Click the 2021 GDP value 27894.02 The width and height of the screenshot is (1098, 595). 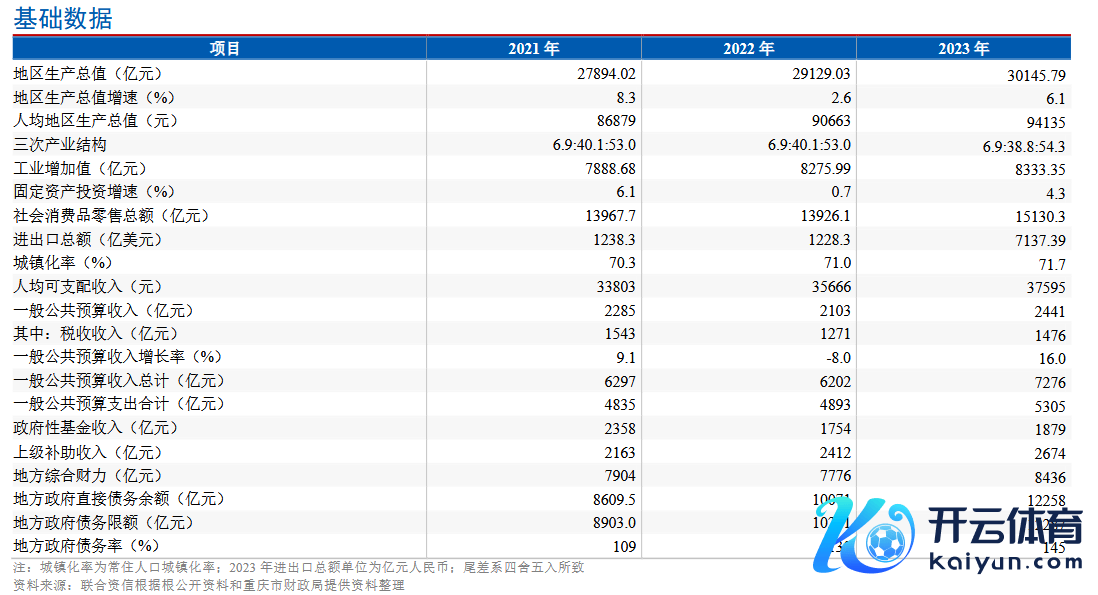[x=600, y=73]
